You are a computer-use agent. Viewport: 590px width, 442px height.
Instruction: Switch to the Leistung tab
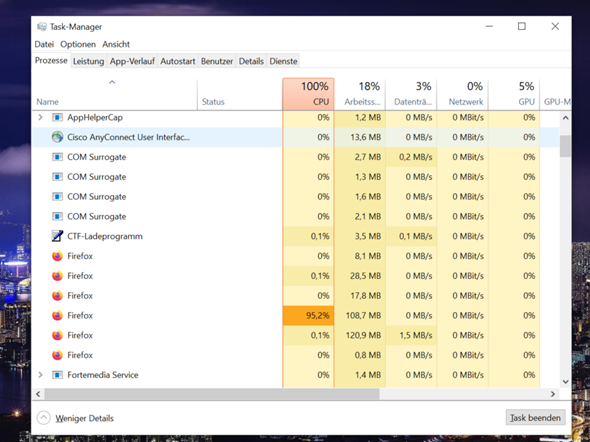tap(88, 61)
